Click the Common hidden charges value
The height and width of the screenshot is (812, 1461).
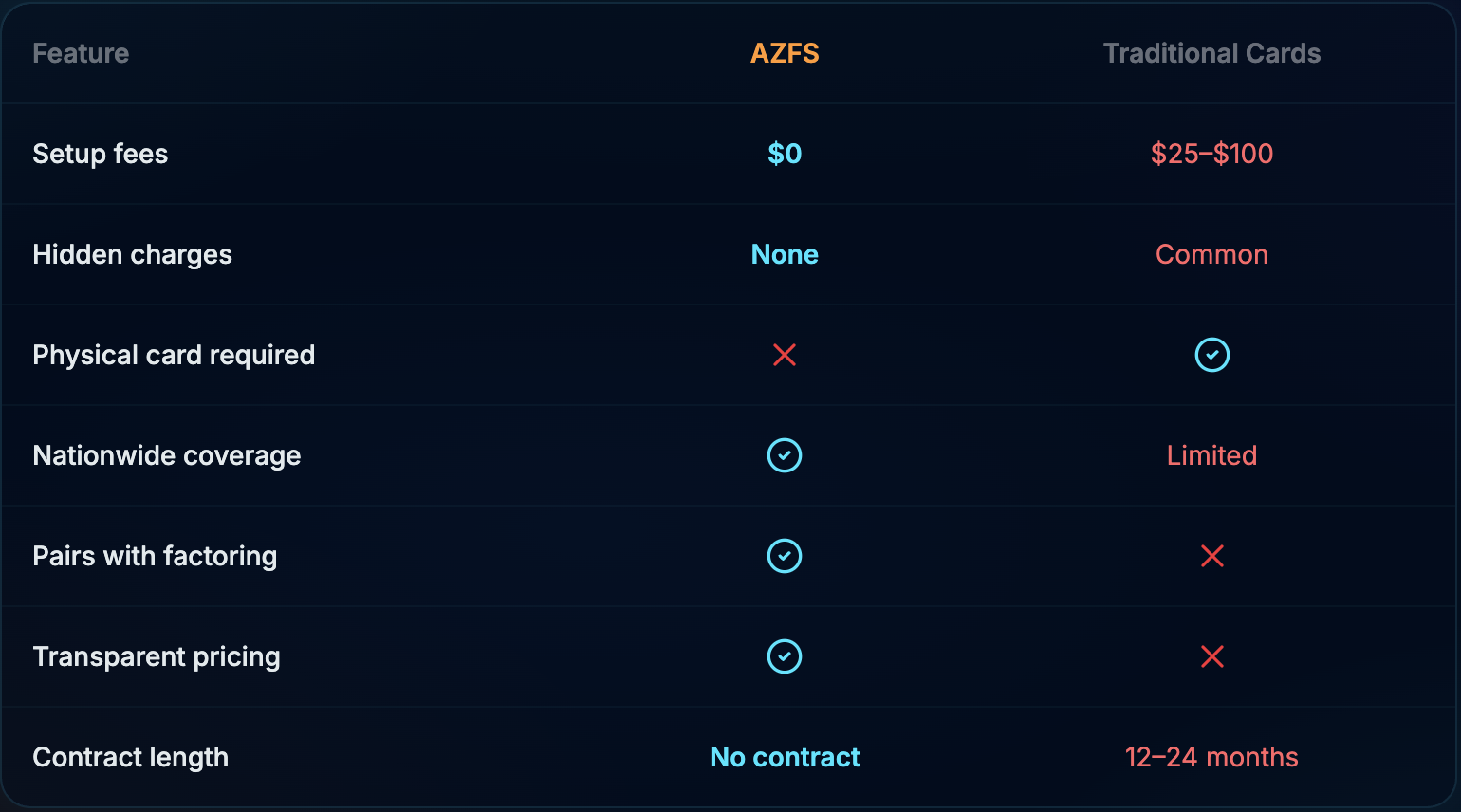point(1211,254)
